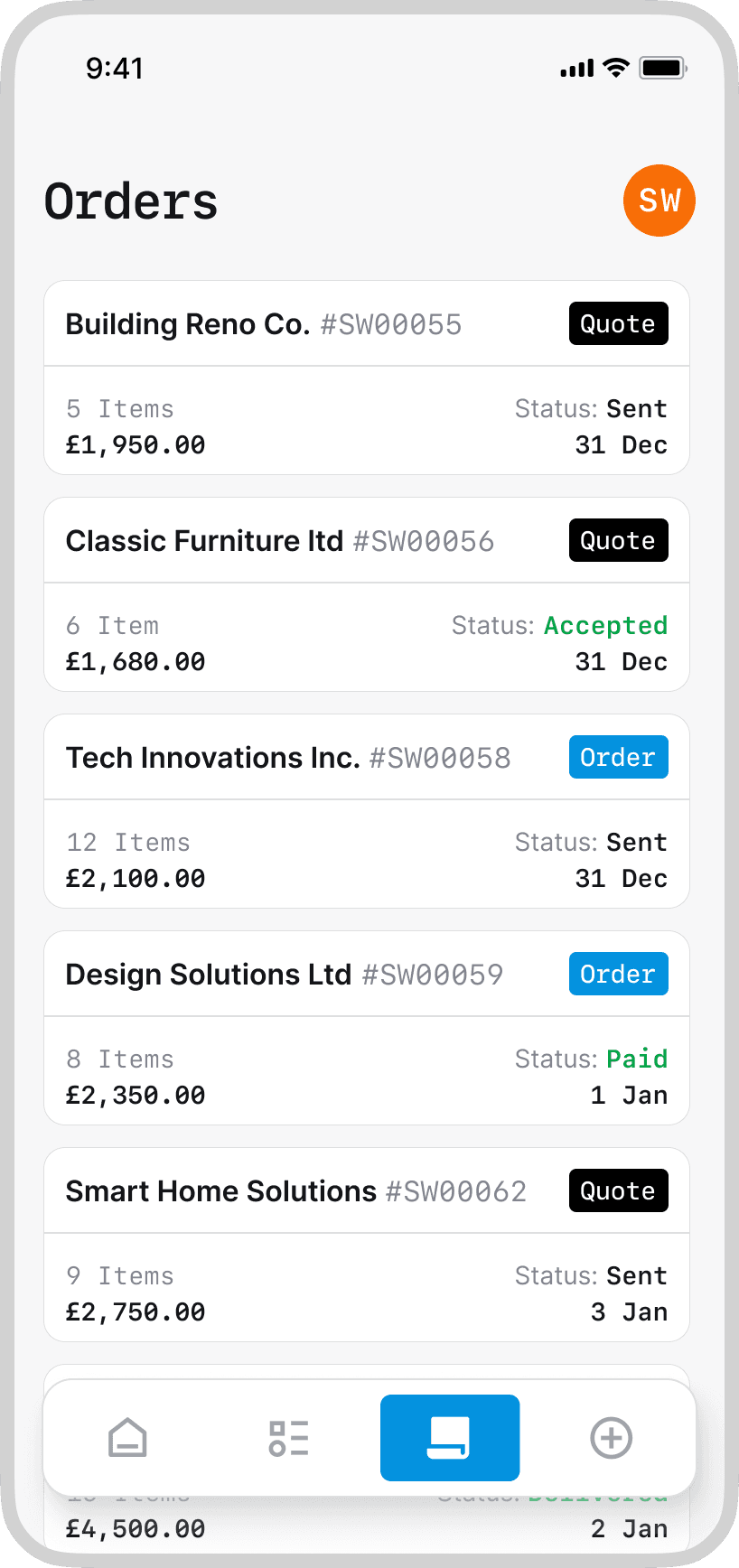Tap the plus circle add icon
739x1568 pixels.
coord(611,1438)
